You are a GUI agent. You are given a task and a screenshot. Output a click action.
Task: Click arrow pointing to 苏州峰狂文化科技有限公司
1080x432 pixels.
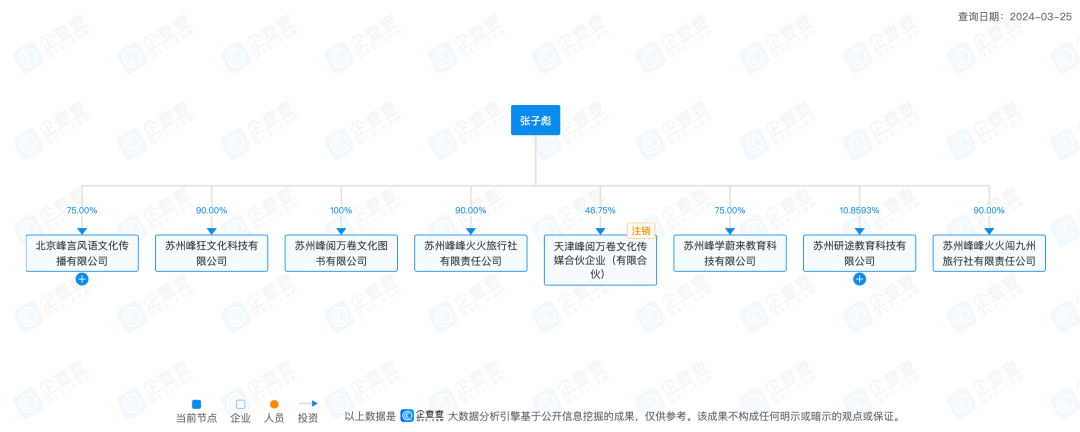pos(211,231)
